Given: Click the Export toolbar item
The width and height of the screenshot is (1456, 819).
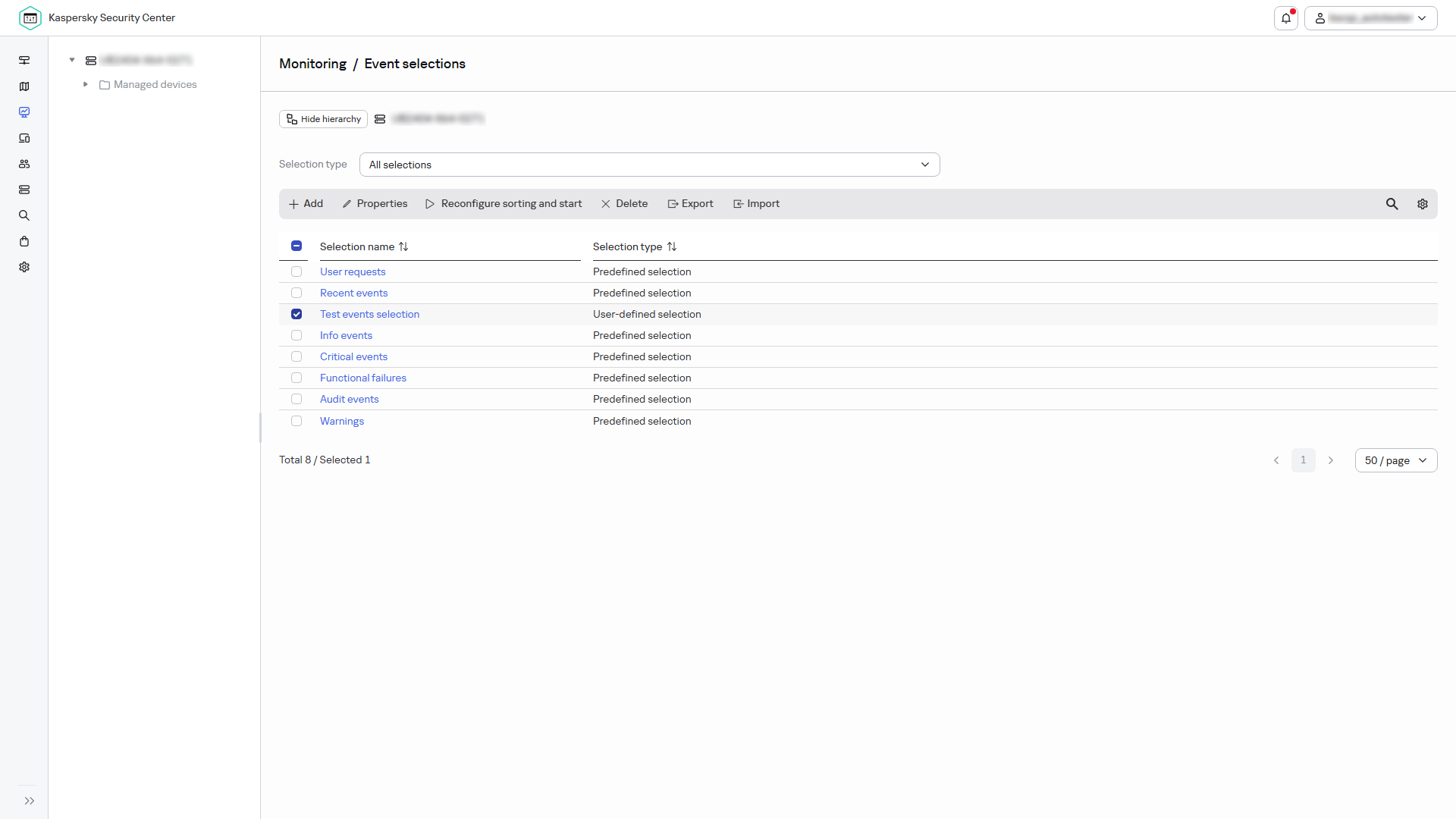Looking at the screenshot, I should (x=690, y=204).
